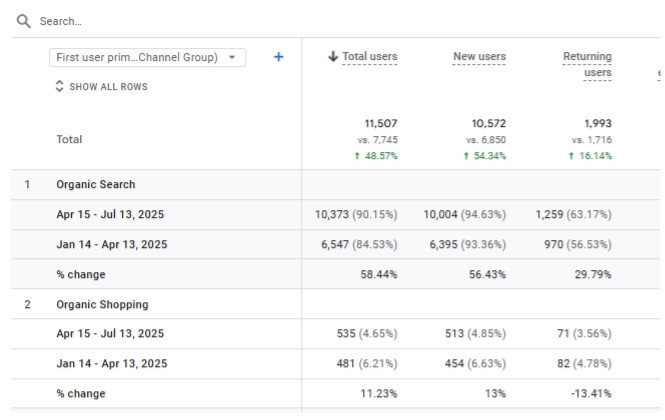The image size is (665, 420).
Task: Select the Organic Search channel row
Action: 95,185
